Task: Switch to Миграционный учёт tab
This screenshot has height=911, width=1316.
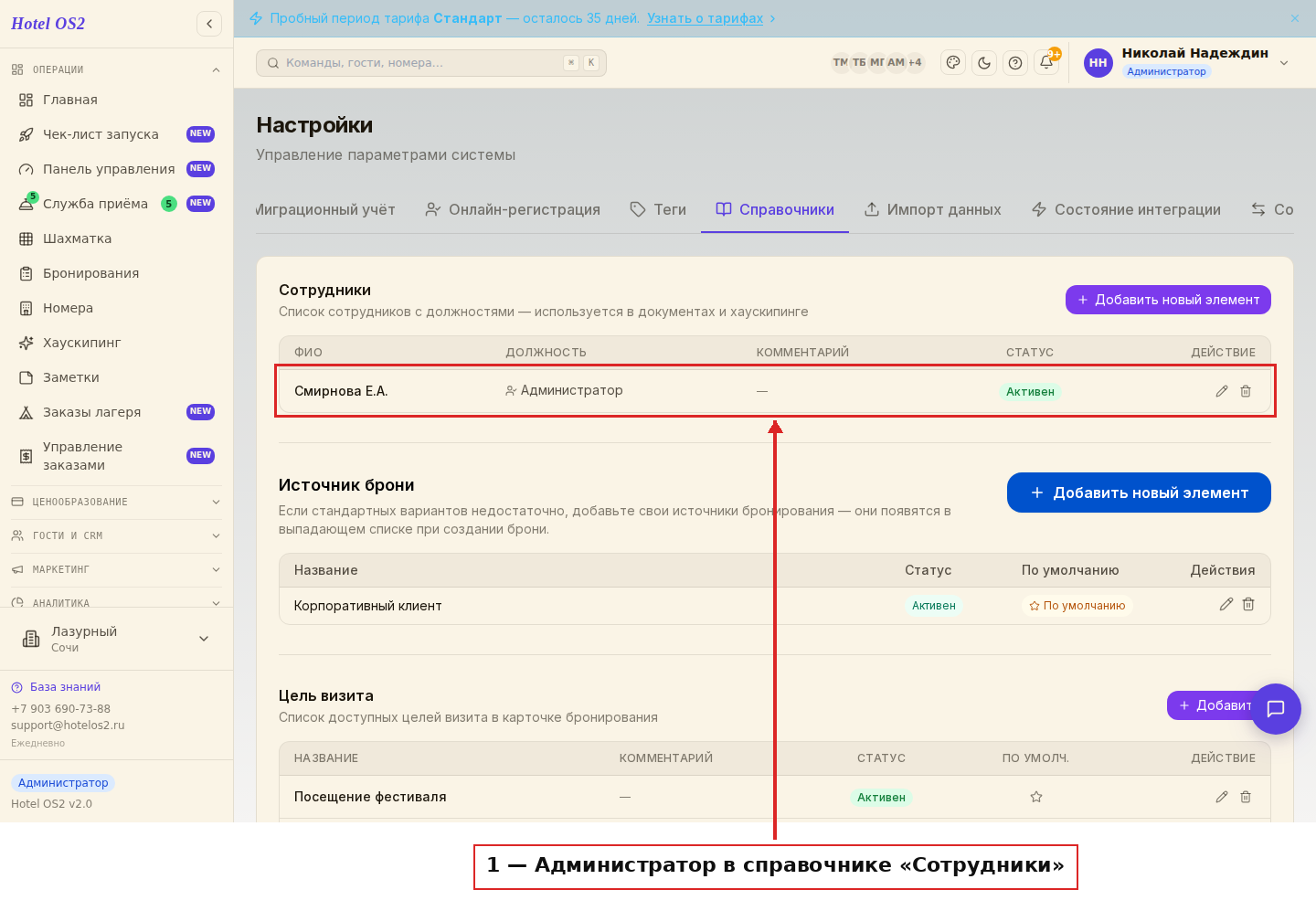Action: coord(325,209)
